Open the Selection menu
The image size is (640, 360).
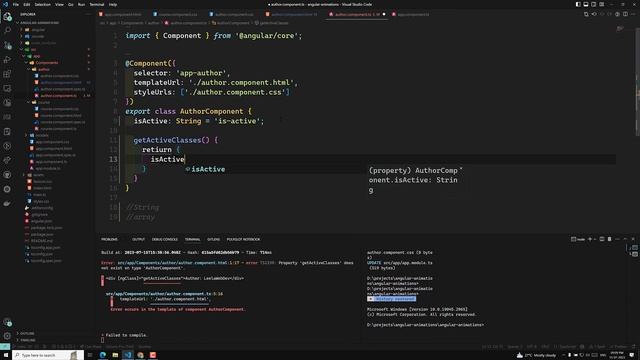42,4
